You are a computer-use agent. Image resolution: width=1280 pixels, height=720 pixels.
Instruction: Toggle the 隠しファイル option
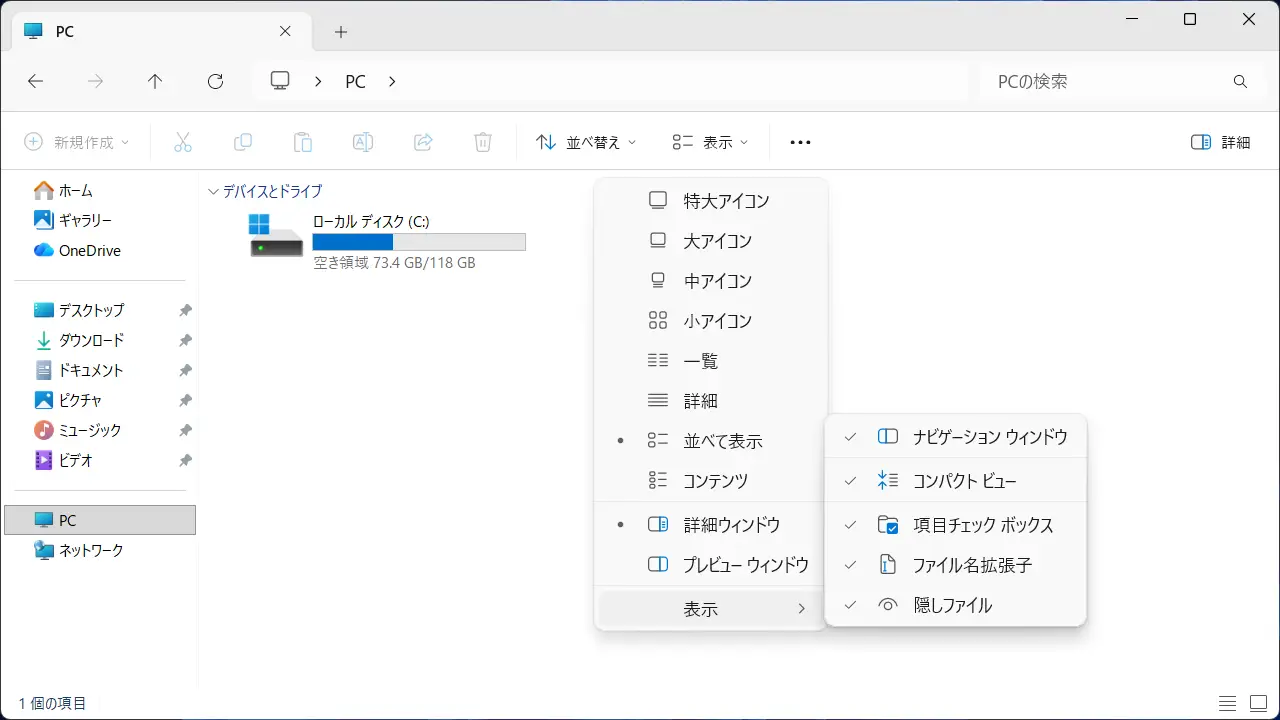pyautogui.click(x=952, y=605)
